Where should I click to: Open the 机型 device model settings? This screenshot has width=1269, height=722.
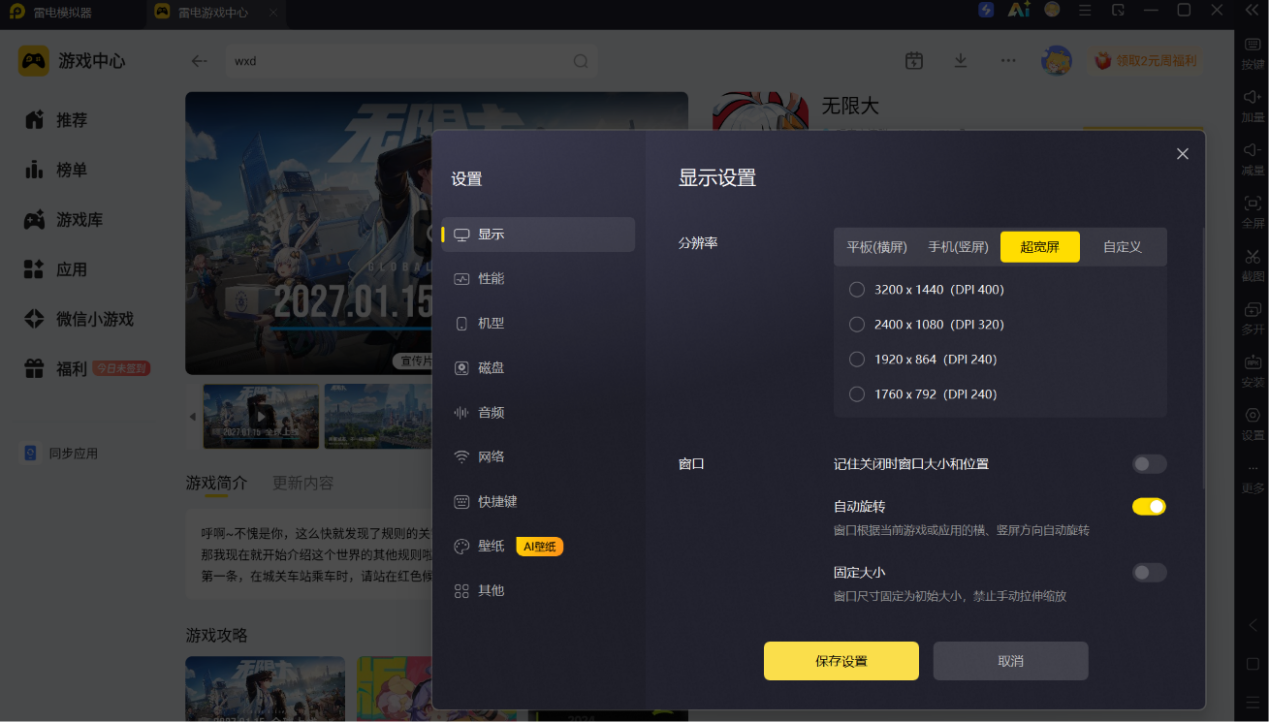point(538,323)
